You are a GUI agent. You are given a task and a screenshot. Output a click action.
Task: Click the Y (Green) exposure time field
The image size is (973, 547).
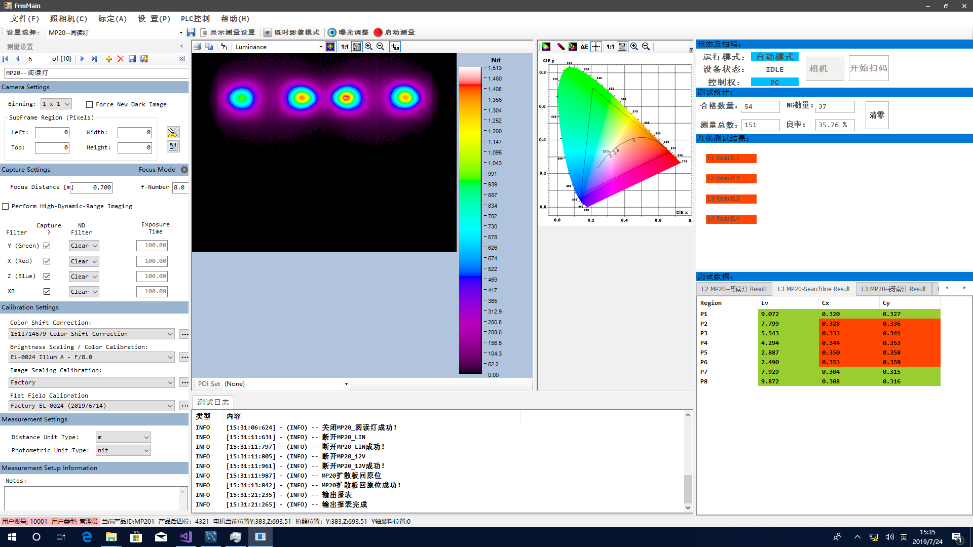click(x=152, y=245)
